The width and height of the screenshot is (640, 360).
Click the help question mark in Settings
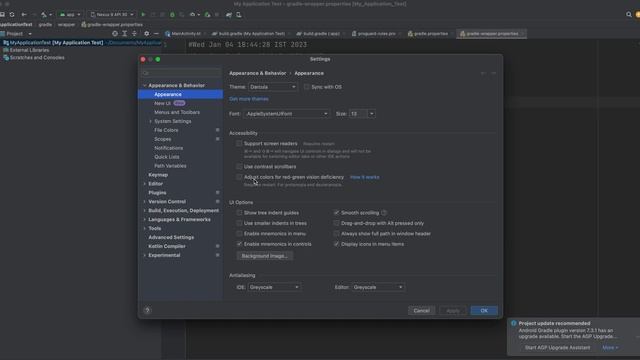tap(147, 310)
